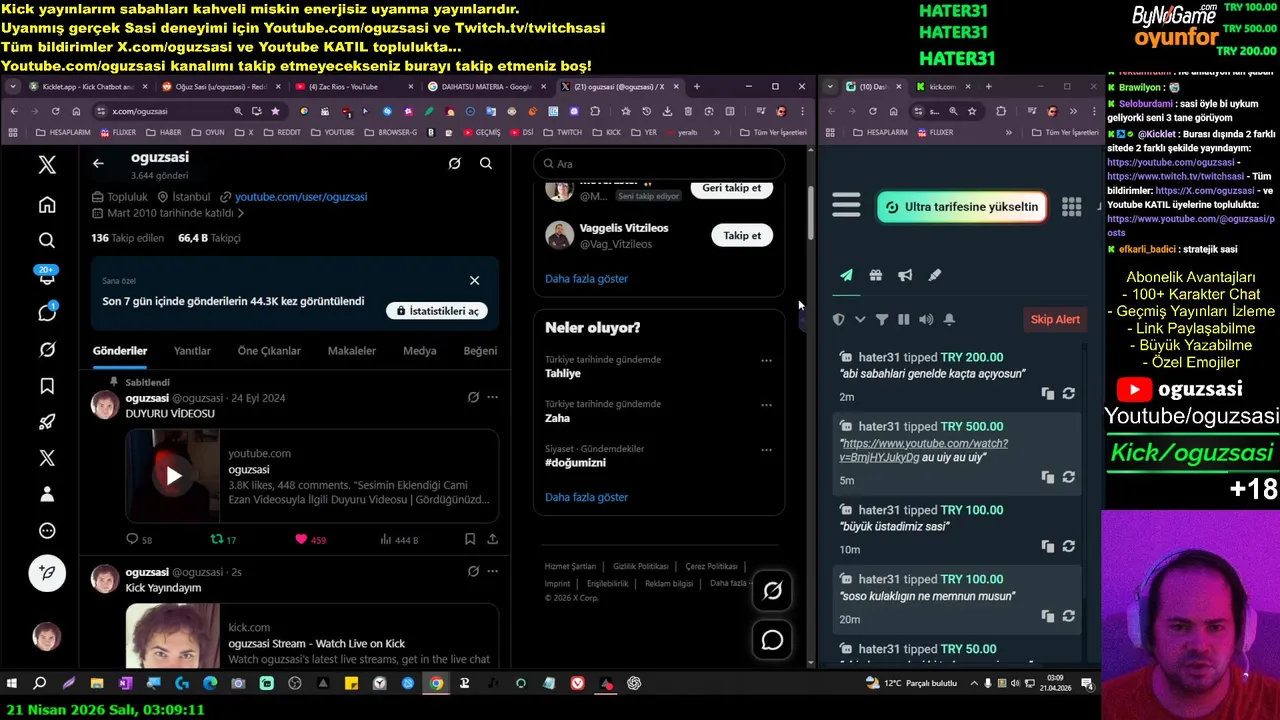Click 'İstatistikleri aç' button
Image resolution: width=1280 pixels, height=720 pixels.
(x=437, y=311)
